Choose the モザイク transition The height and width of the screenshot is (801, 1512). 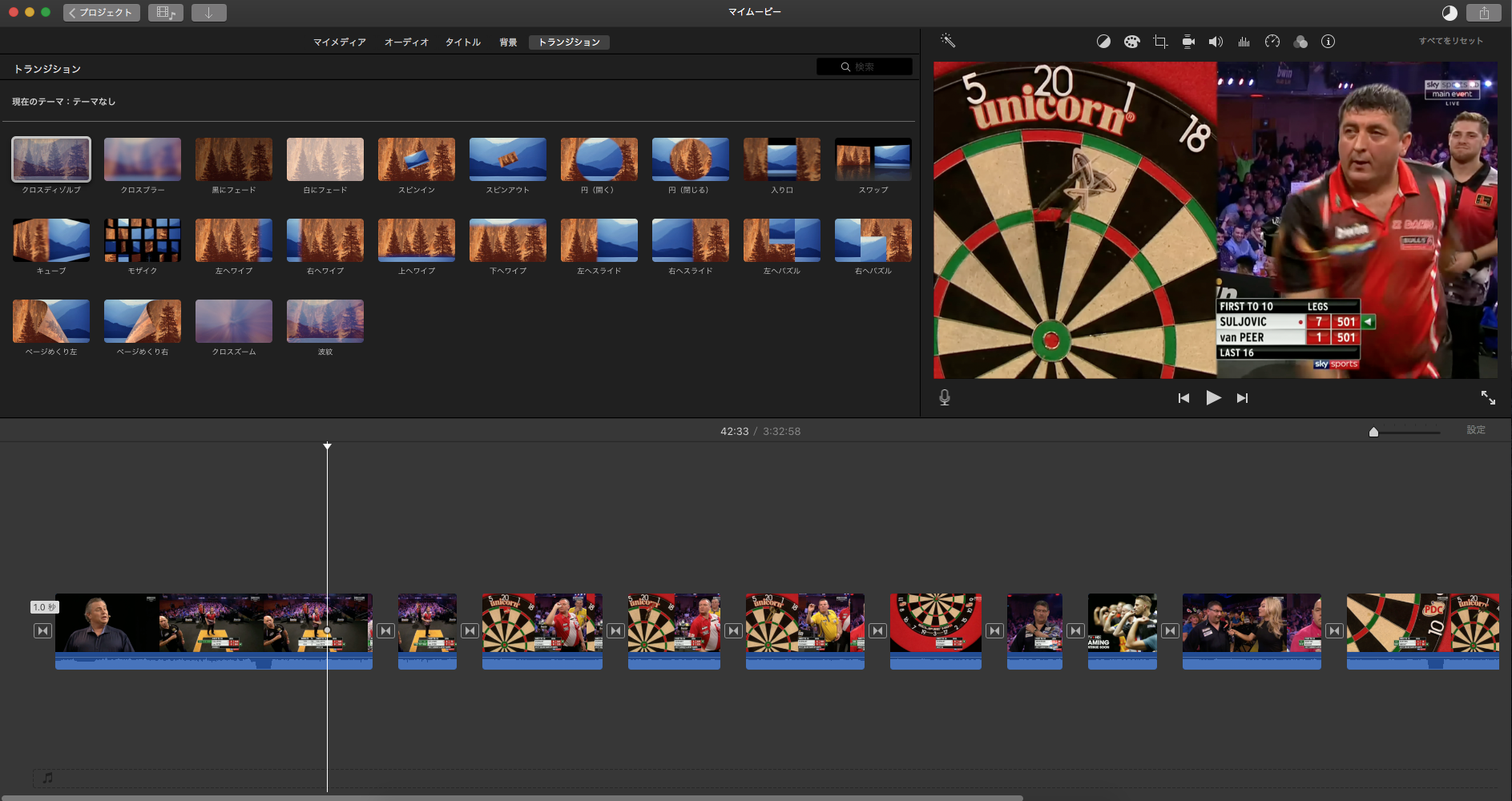(x=143, y=240)
